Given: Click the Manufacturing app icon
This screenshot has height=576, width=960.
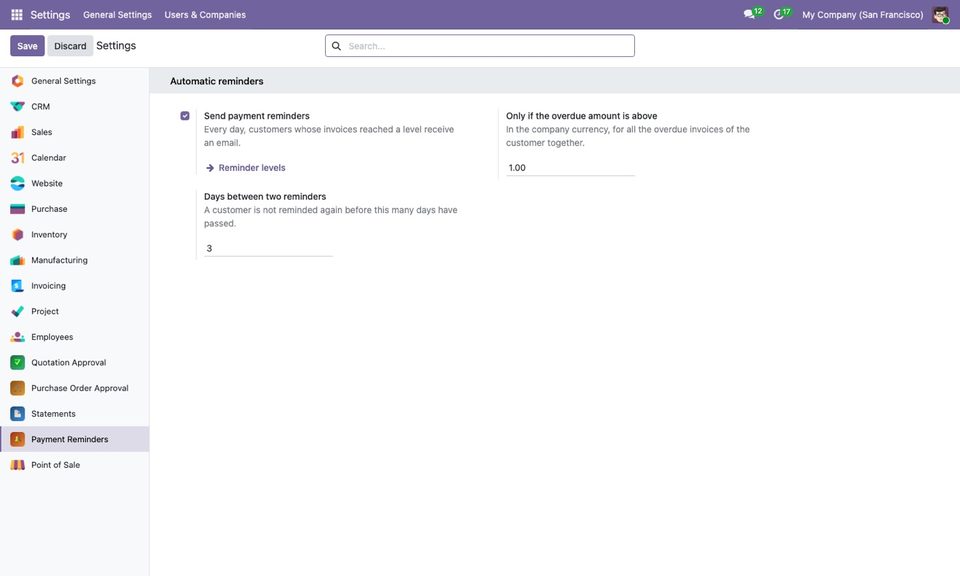Looking at the screenshot, I should [18, 260].
